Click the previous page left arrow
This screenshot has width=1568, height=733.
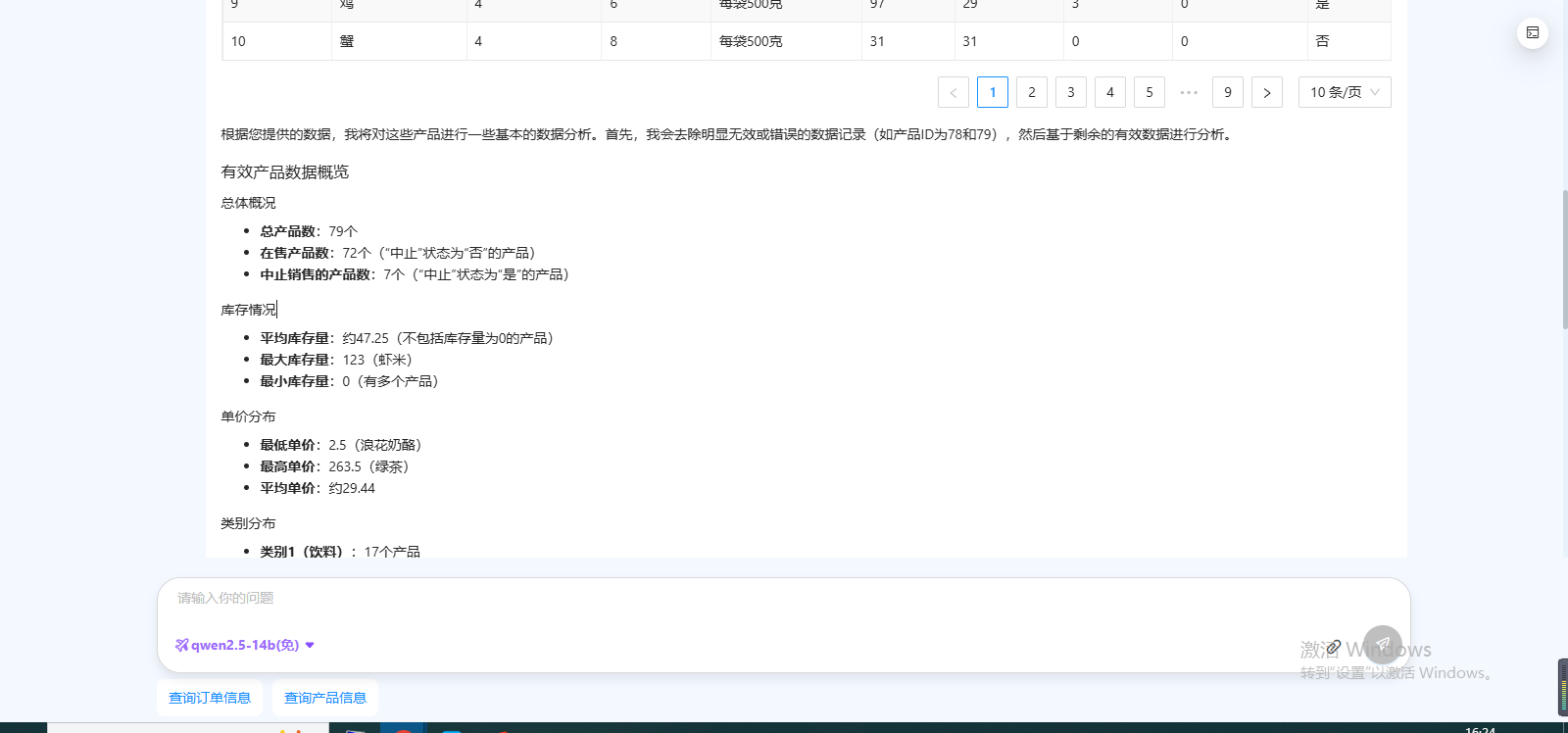[x=954, y=92]
